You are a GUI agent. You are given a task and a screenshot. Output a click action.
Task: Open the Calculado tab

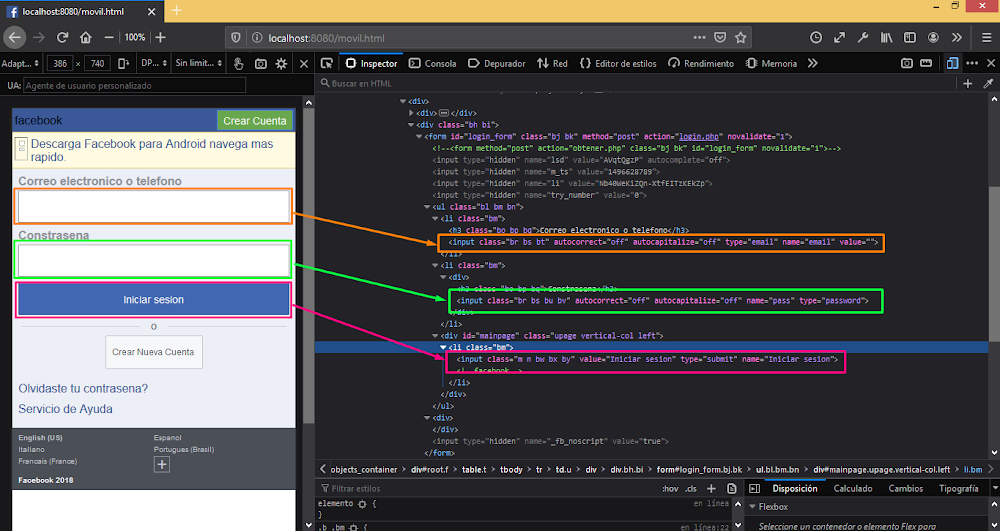tap(852, 488)
